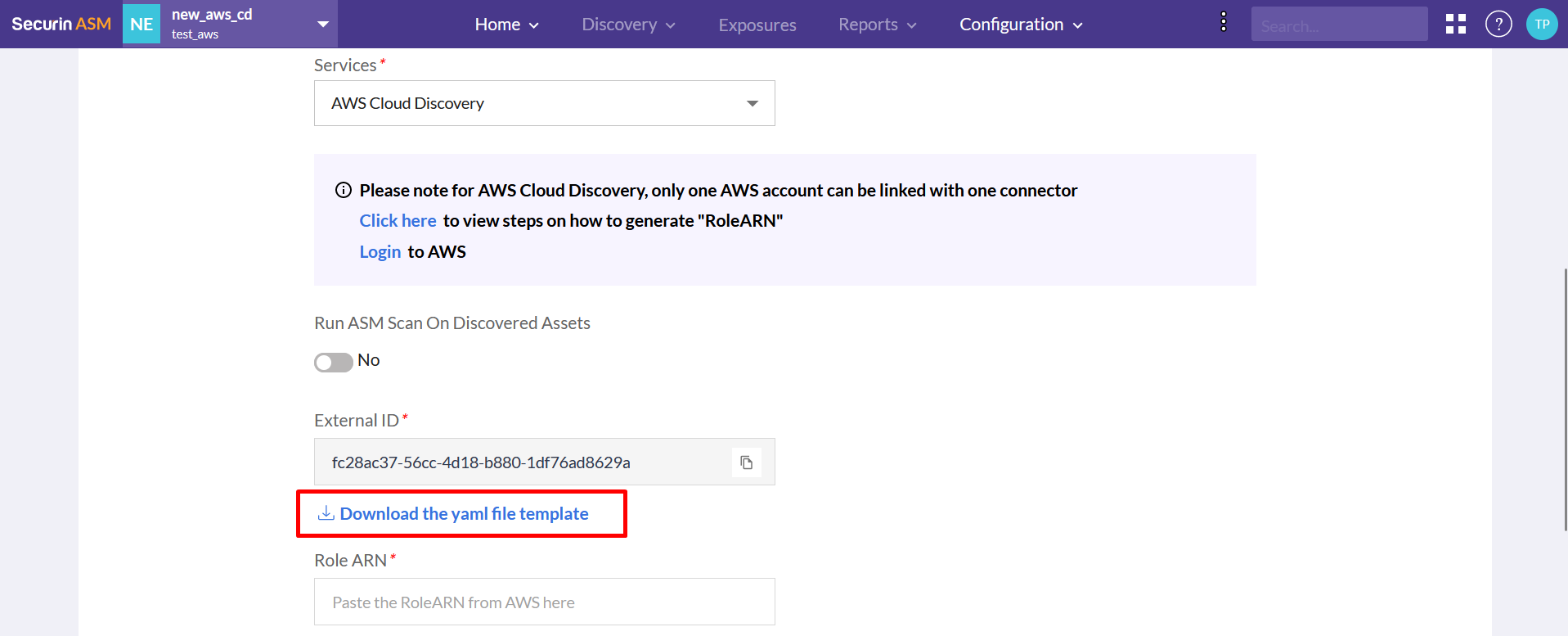This screenshot has width=1568, height=636.
Task: Click the page vertical scrollbar
Action: tap(1565, 399)
